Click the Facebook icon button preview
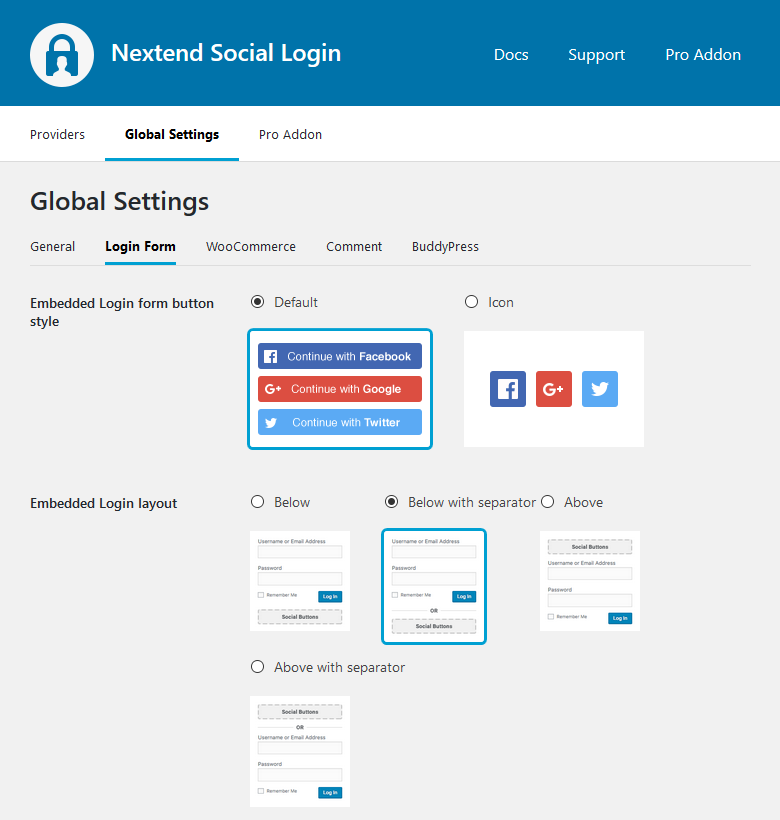Image resolution: width=780 pixels, height=820 pixels. pos(508,389)
